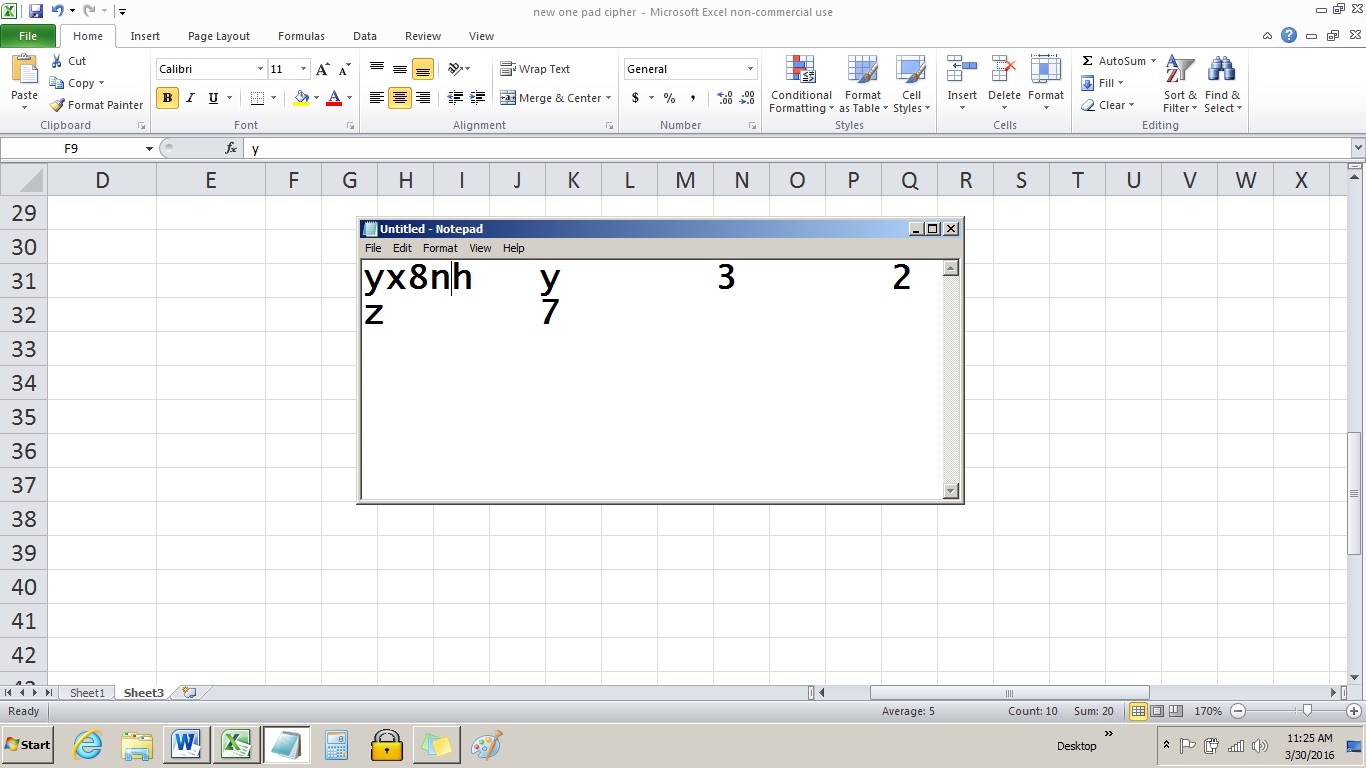Open the Clear dropdown
The height and width of the screenshot is (768, 1366).
click(1108, 105)
